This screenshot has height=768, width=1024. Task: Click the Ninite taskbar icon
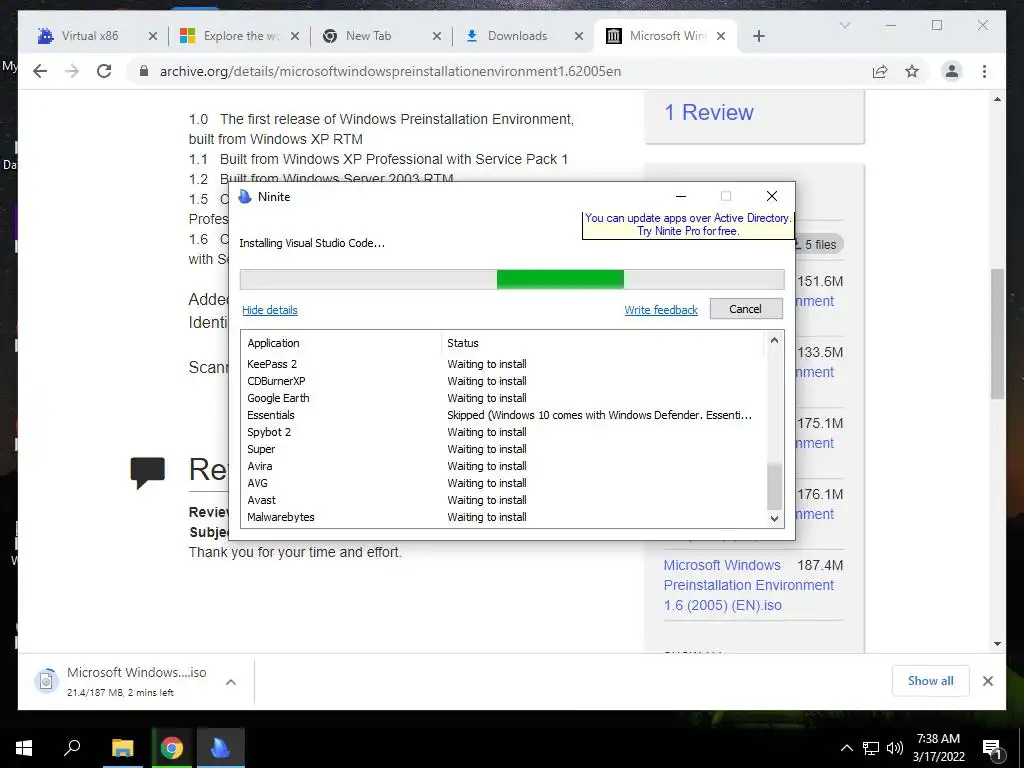pyautogui.click(x=221, y=748)
